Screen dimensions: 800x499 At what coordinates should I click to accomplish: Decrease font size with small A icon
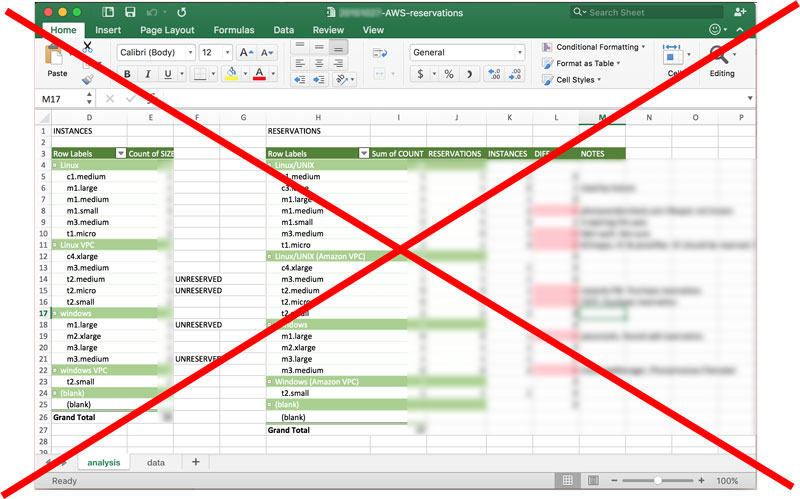[x=267, y=53]
